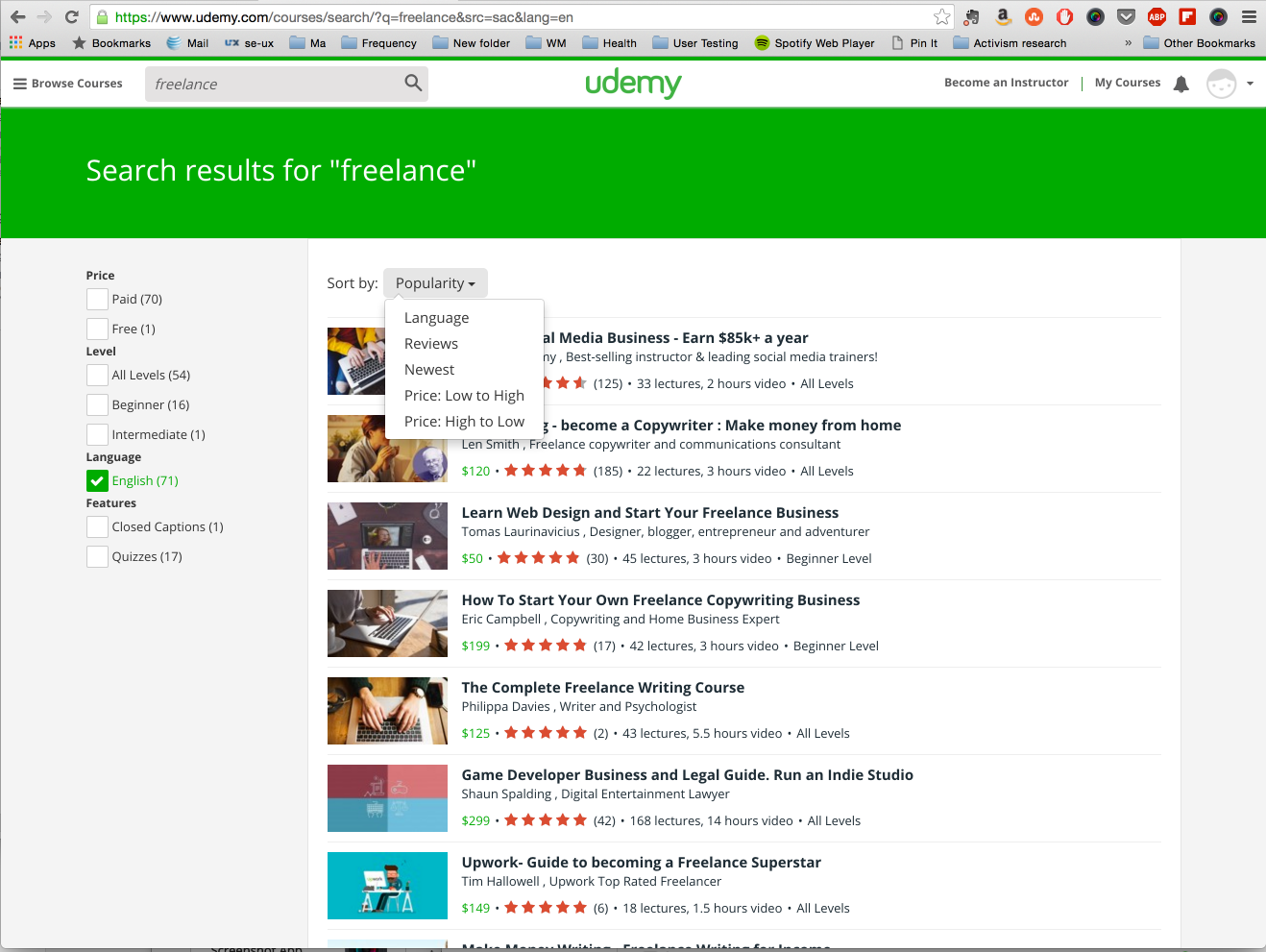This screenshot has width=1266, height=952.
Task: Click Become an Instructor link
Action: coord(1006,83)
